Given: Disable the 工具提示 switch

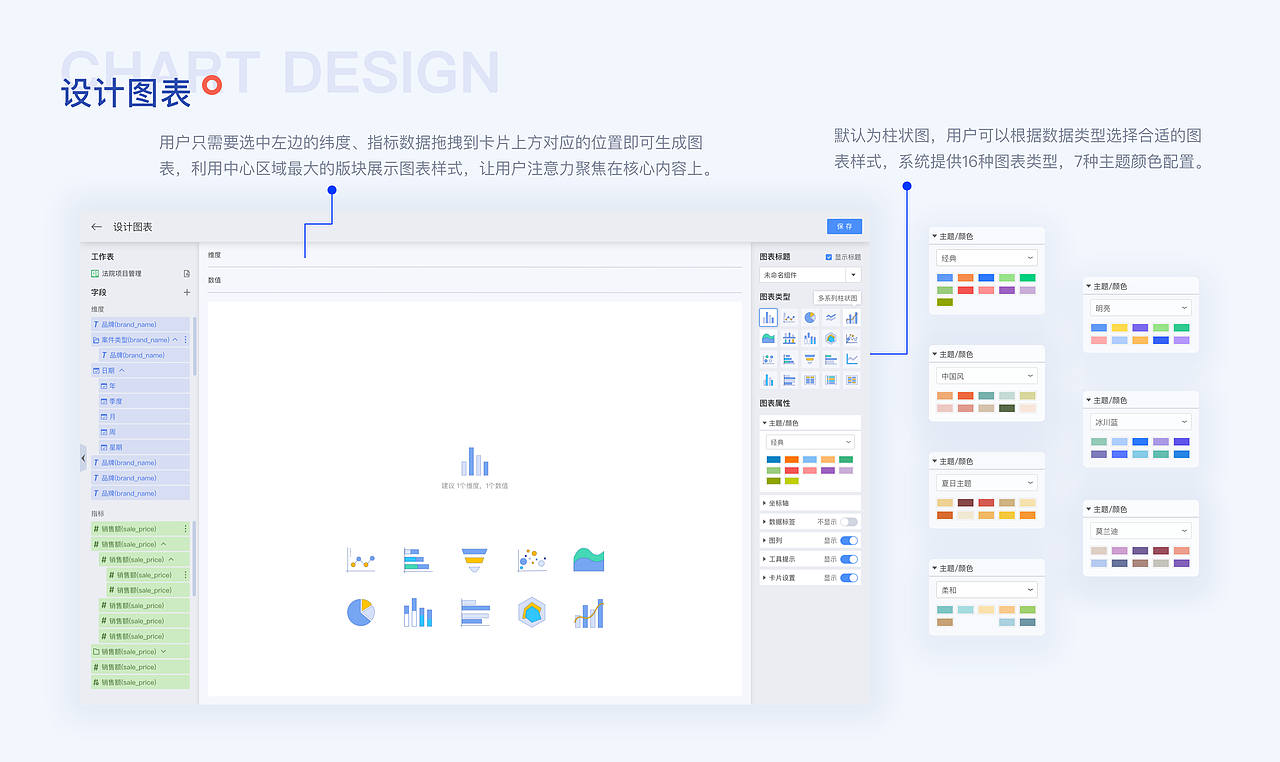Looking at the screenshot, I should point(849,559).
